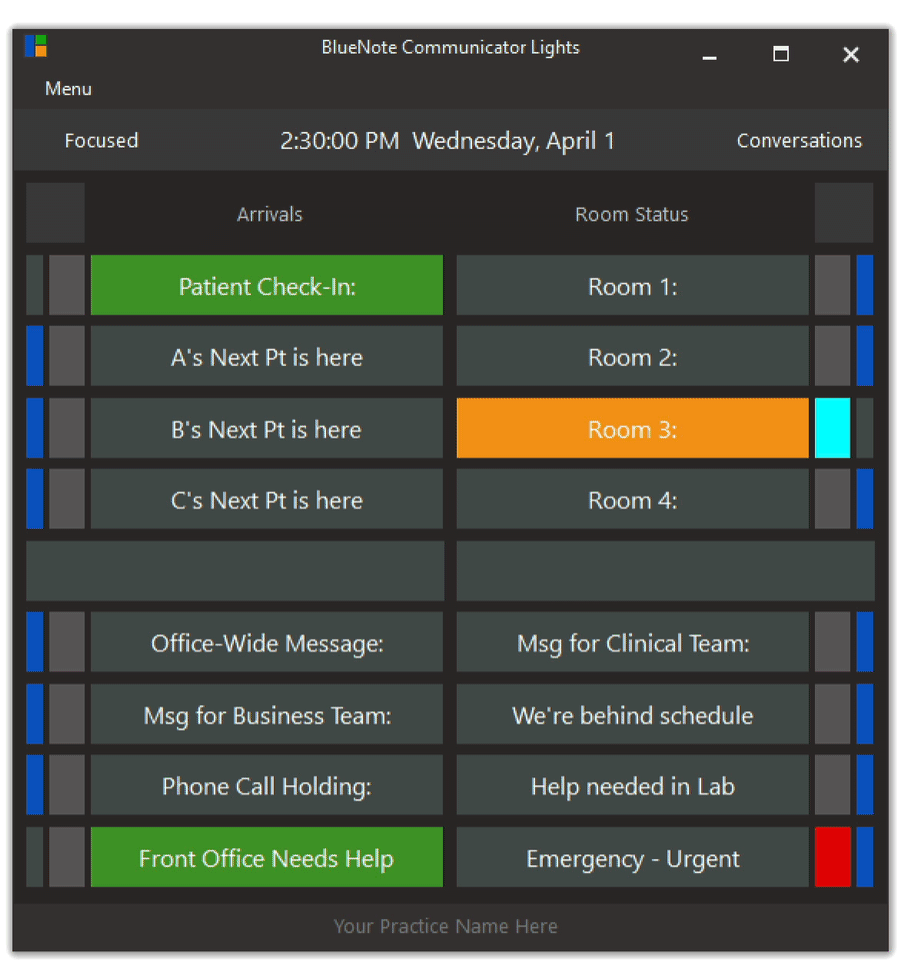Click blue indicator left of Office-Wide Message
Screen dimensions: 900x976
35,642
